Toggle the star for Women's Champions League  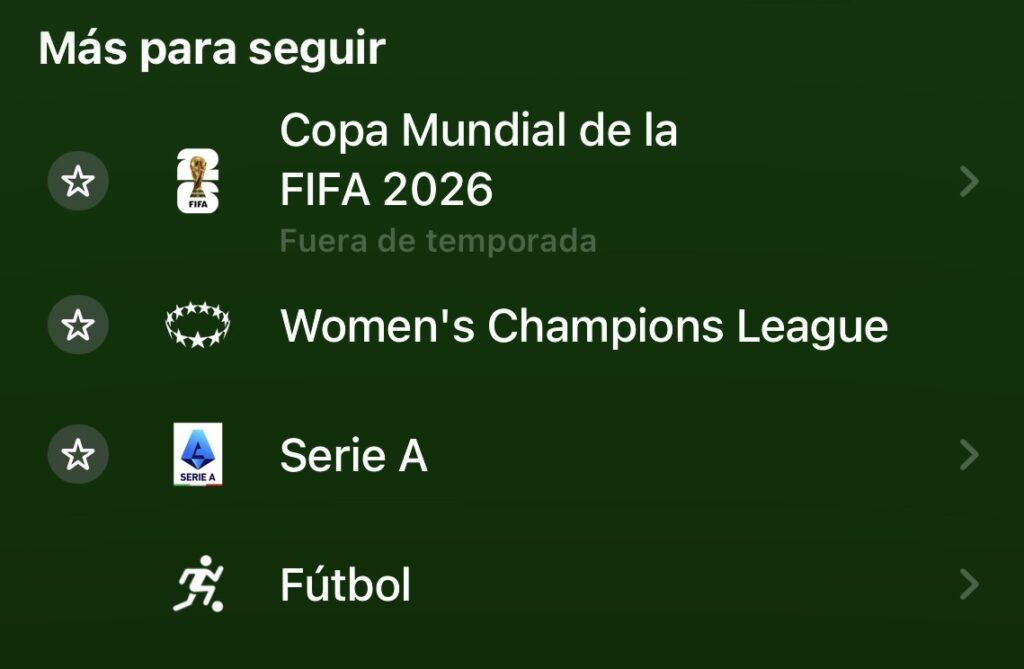(x=78, y=326)
